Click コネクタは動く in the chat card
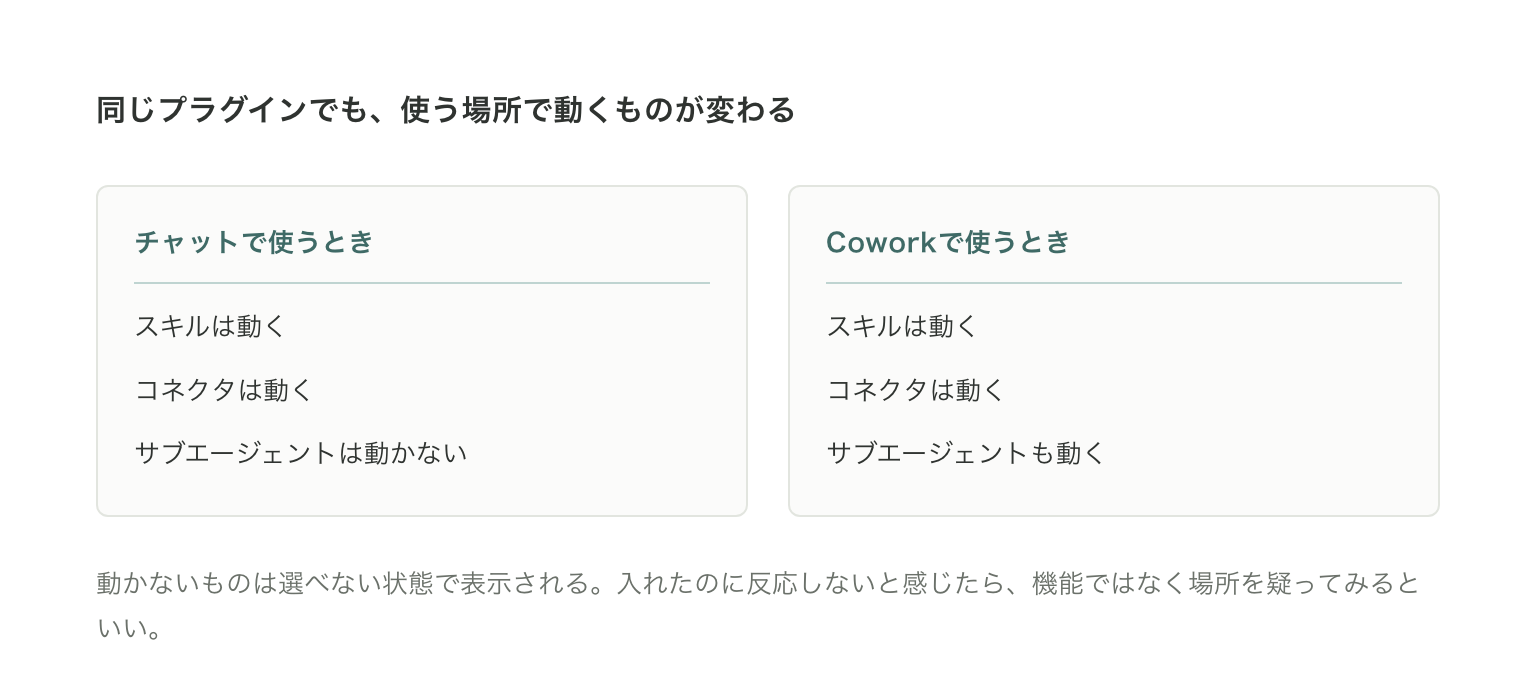This screenshot has height=696, width=1536. (x=224, y=390)
